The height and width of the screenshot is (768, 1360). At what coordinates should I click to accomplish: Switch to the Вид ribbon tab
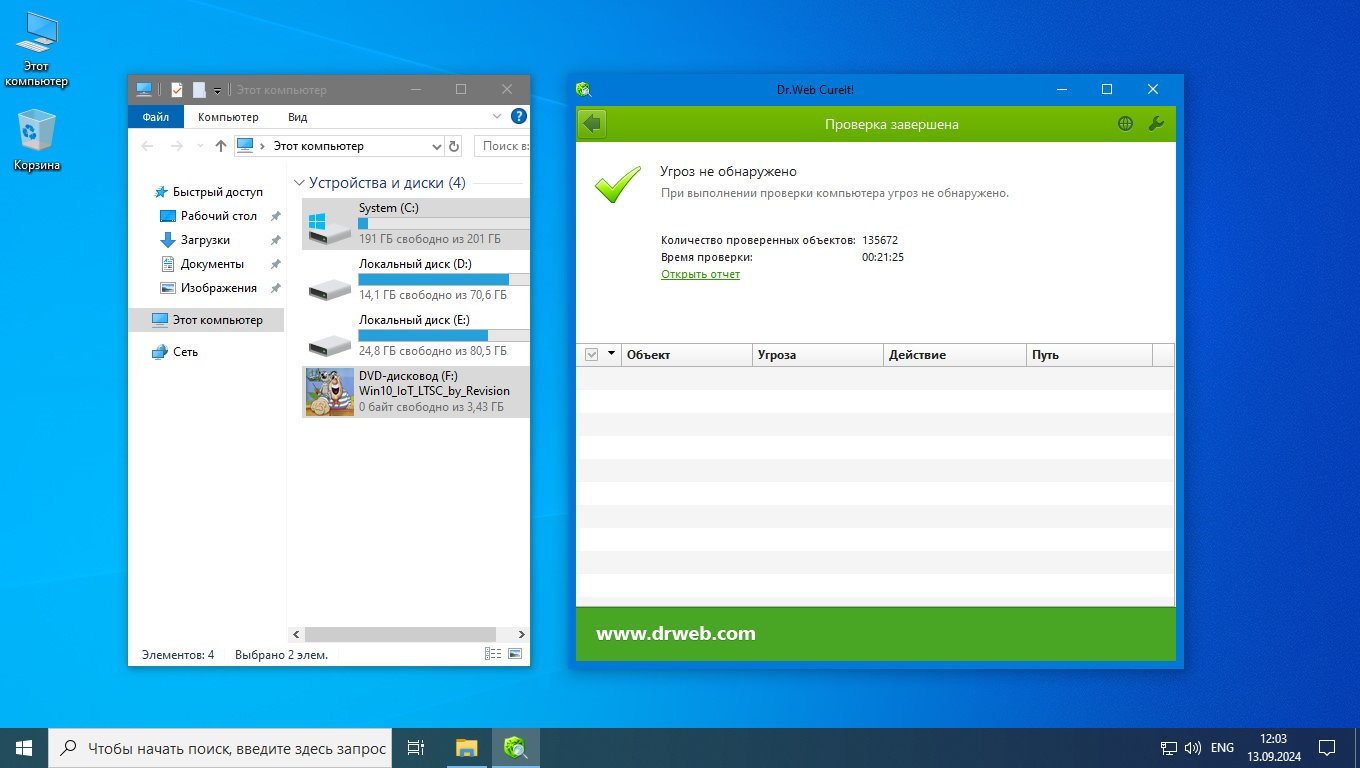click(297, 117)
